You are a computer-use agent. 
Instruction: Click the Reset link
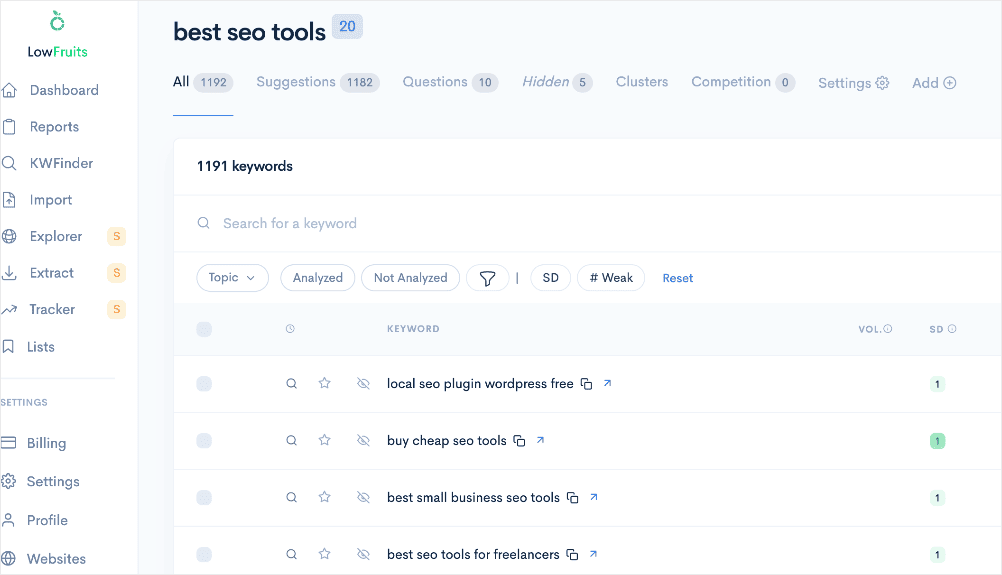tap(677, 278)
